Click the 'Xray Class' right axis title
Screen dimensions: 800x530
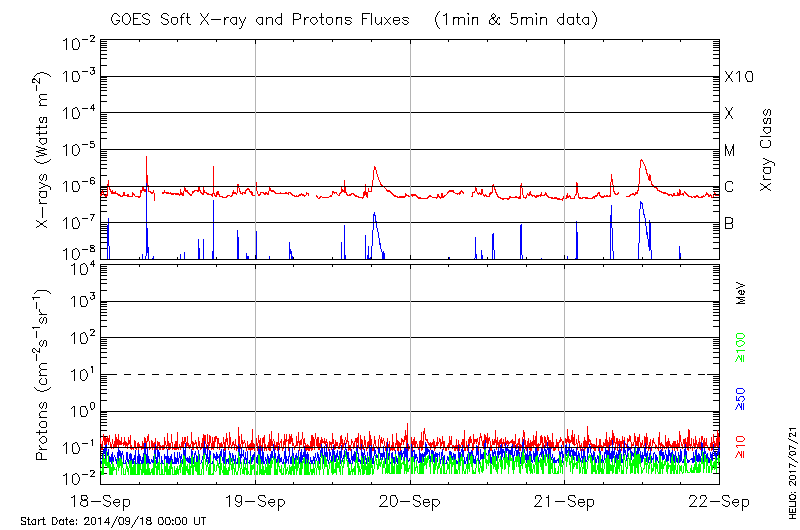767,150
